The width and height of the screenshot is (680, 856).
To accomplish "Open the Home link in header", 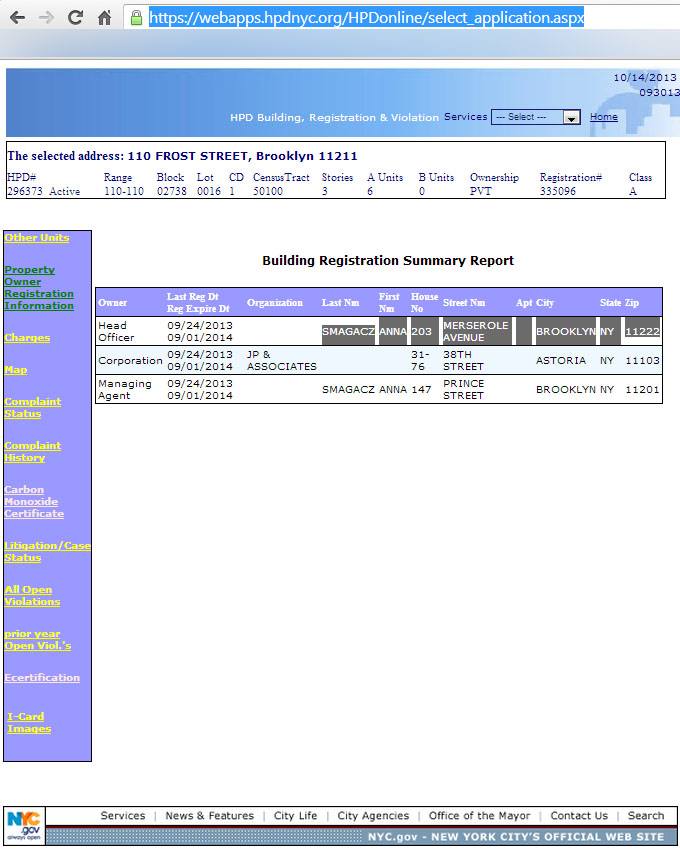I will (x=603, y=117).
